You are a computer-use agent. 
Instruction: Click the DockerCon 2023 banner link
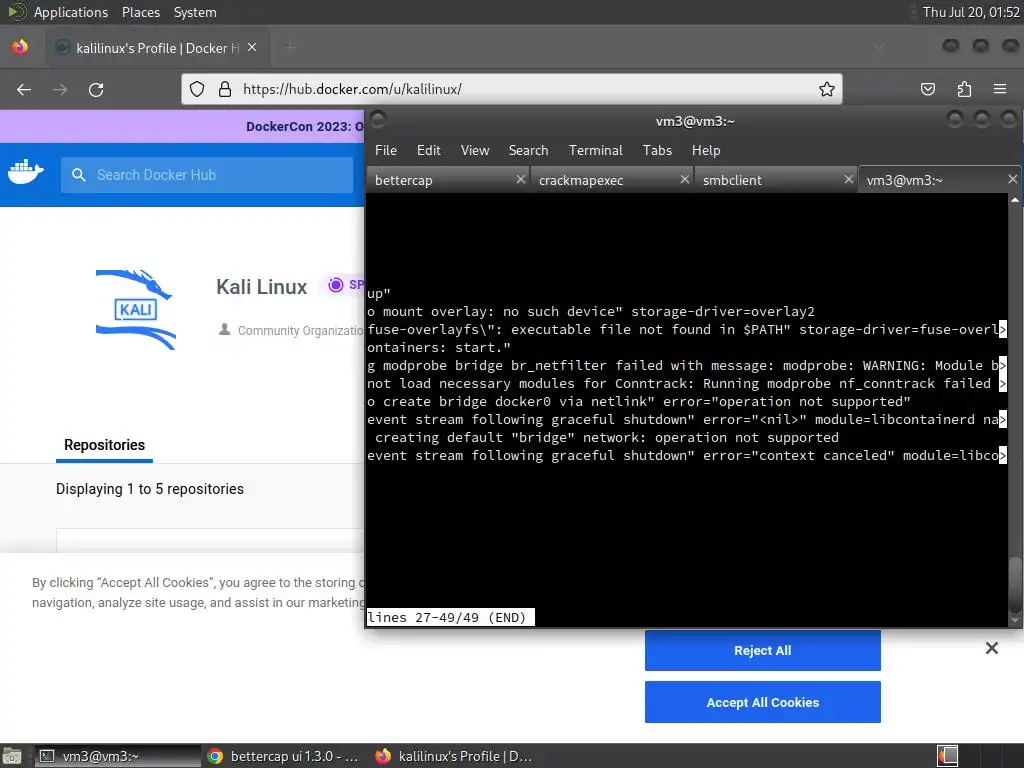click(x=304, y=127)
